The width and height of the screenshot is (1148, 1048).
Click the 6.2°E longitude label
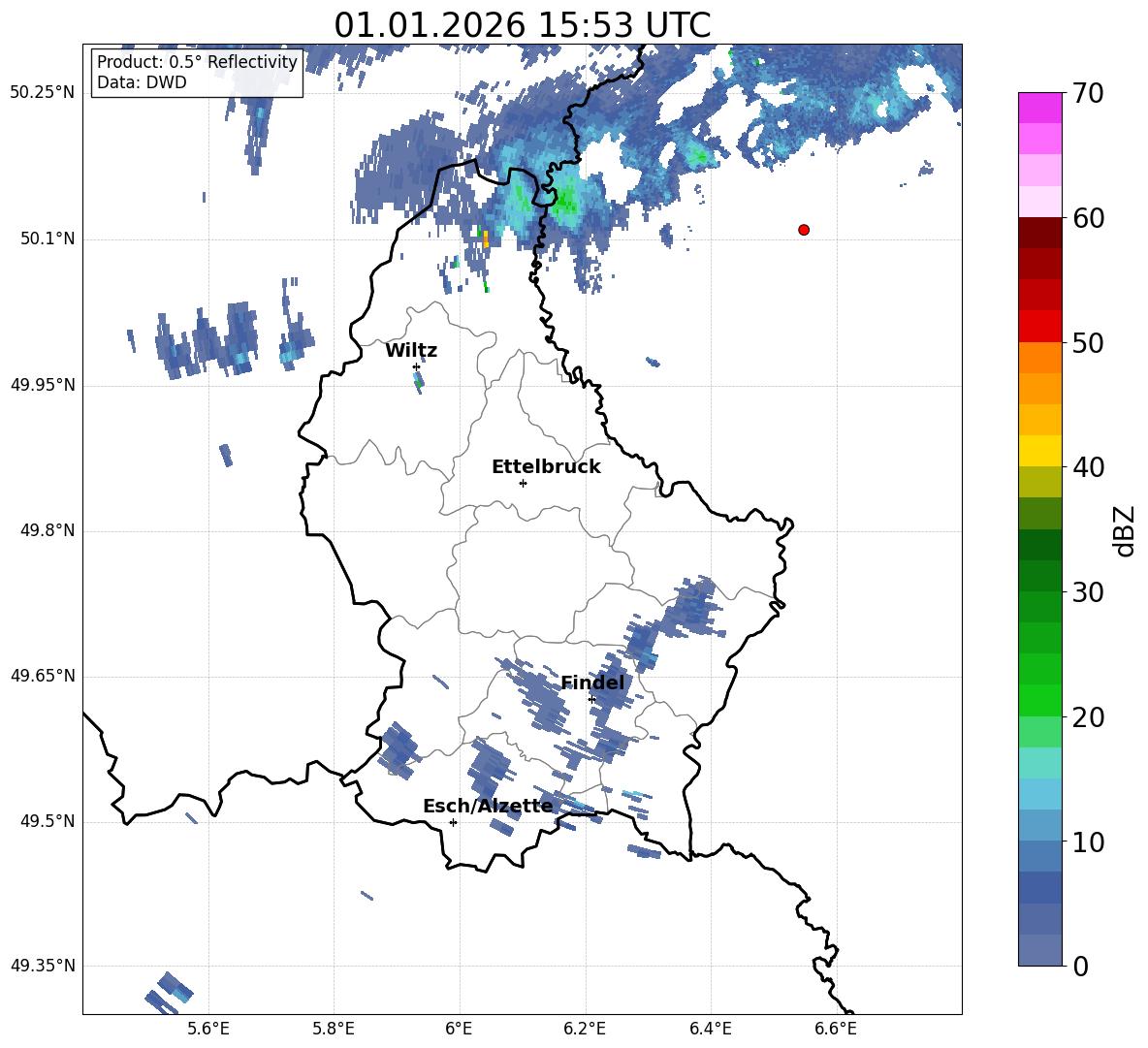585,1029
